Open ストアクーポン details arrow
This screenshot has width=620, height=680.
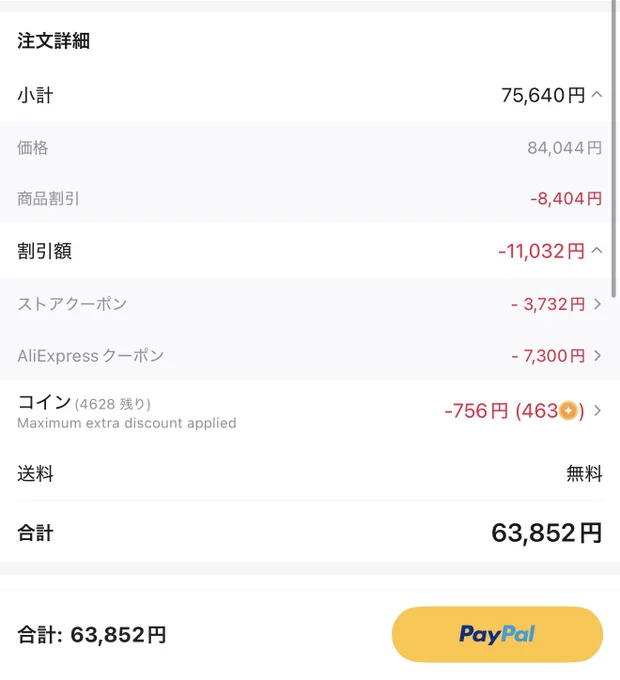597,304
